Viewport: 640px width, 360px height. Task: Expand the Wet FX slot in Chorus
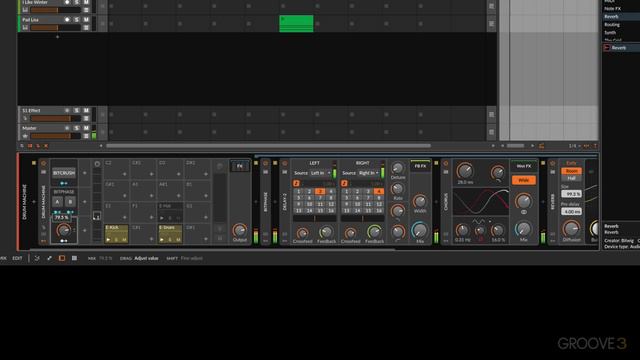tap(524, 166)
